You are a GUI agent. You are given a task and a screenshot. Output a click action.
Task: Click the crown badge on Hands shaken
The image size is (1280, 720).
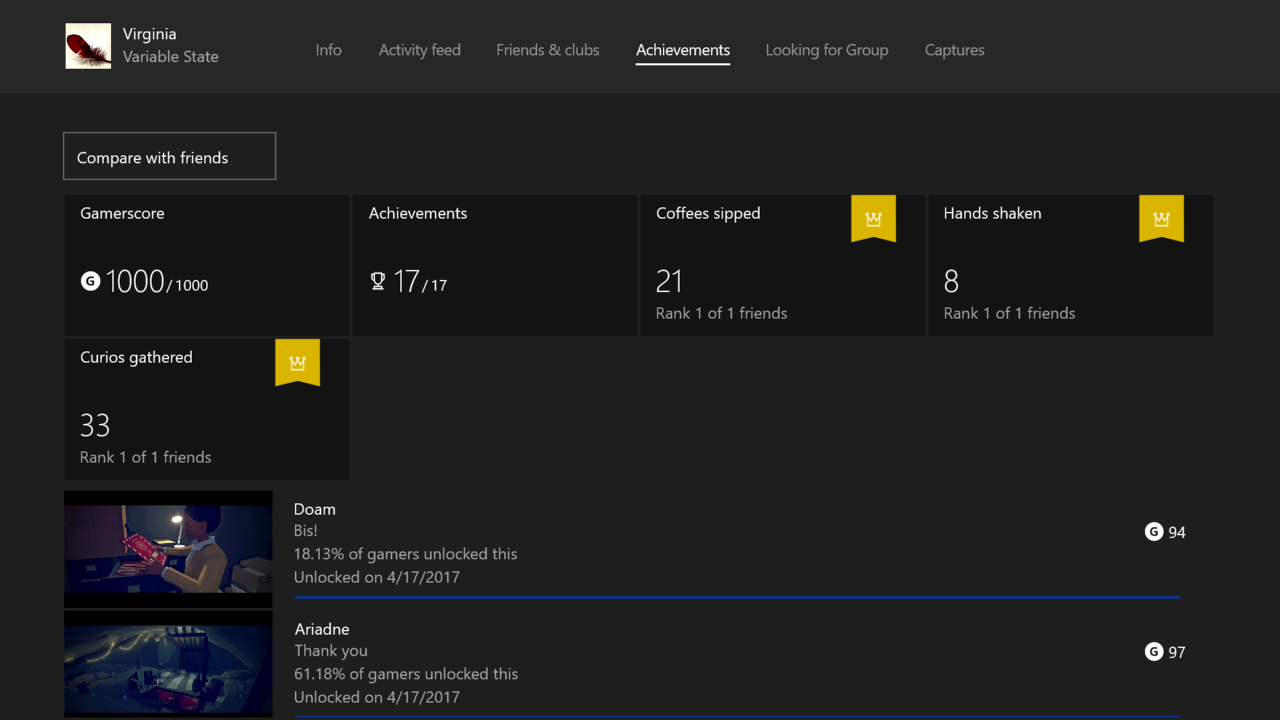tap(1161, 218)
